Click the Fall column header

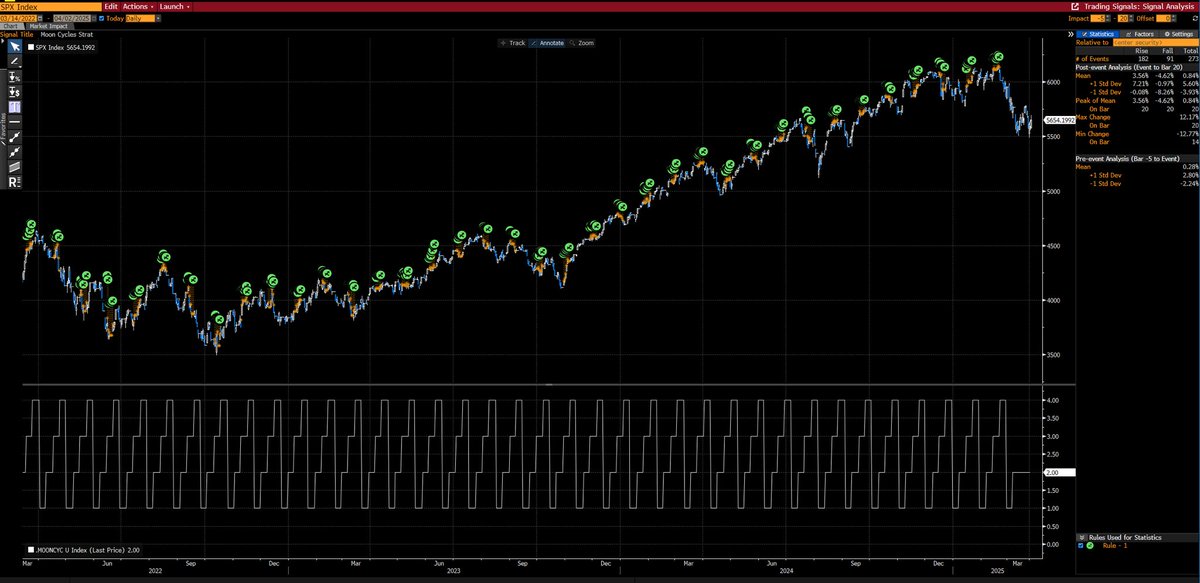[x=1167, y=50]
